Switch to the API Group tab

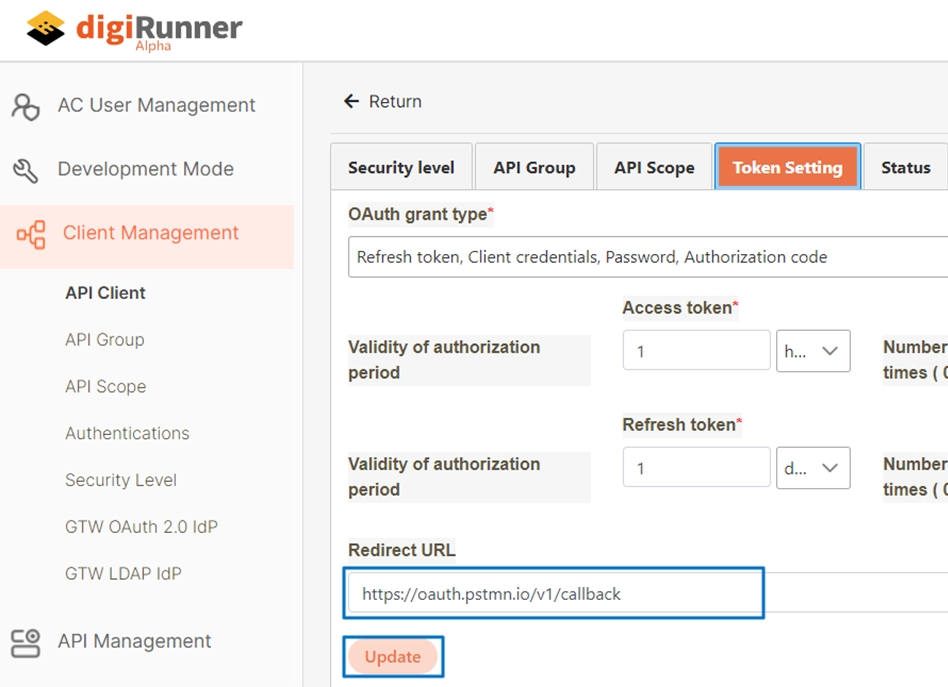534,168
